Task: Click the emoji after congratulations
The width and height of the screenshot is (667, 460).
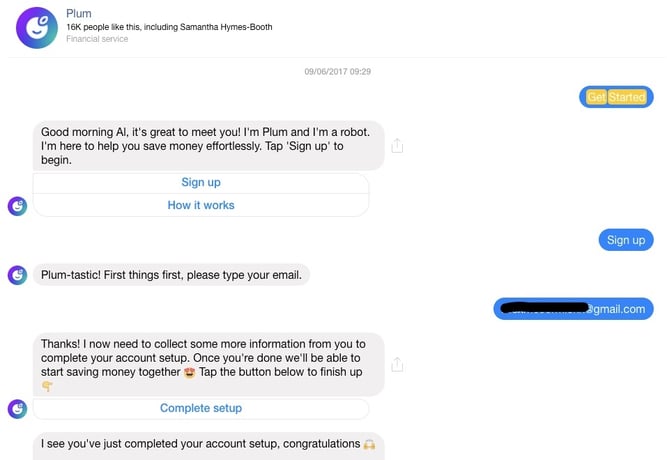Action: point(369,445)
